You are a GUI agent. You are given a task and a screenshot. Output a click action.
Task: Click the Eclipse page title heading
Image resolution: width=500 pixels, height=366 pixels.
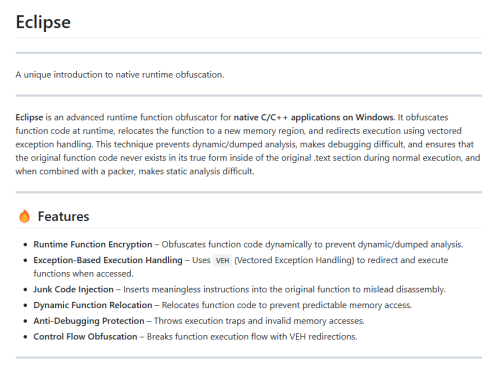tap(43, 22)
